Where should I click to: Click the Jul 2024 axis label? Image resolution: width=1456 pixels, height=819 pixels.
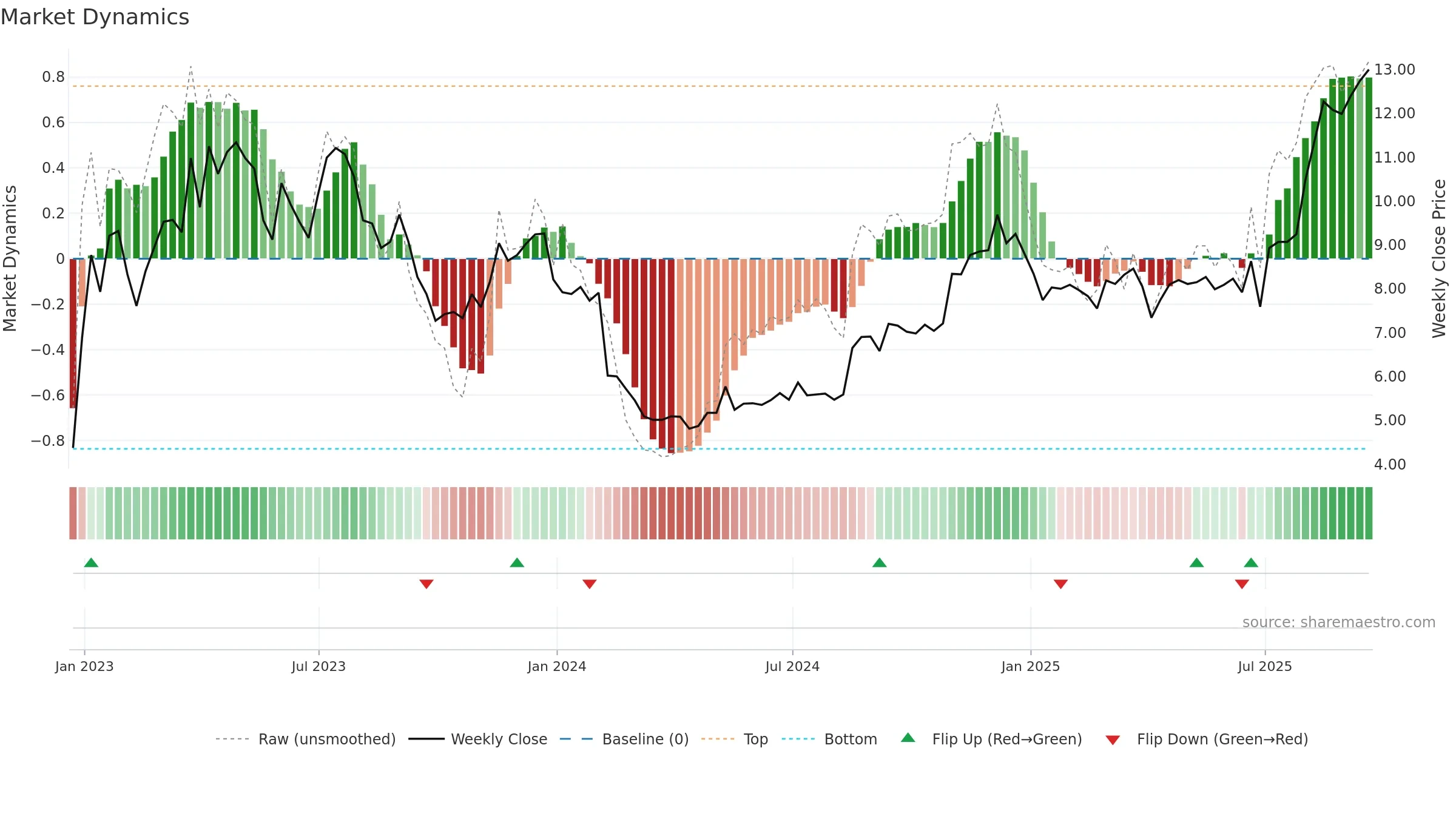coord(792,666)
